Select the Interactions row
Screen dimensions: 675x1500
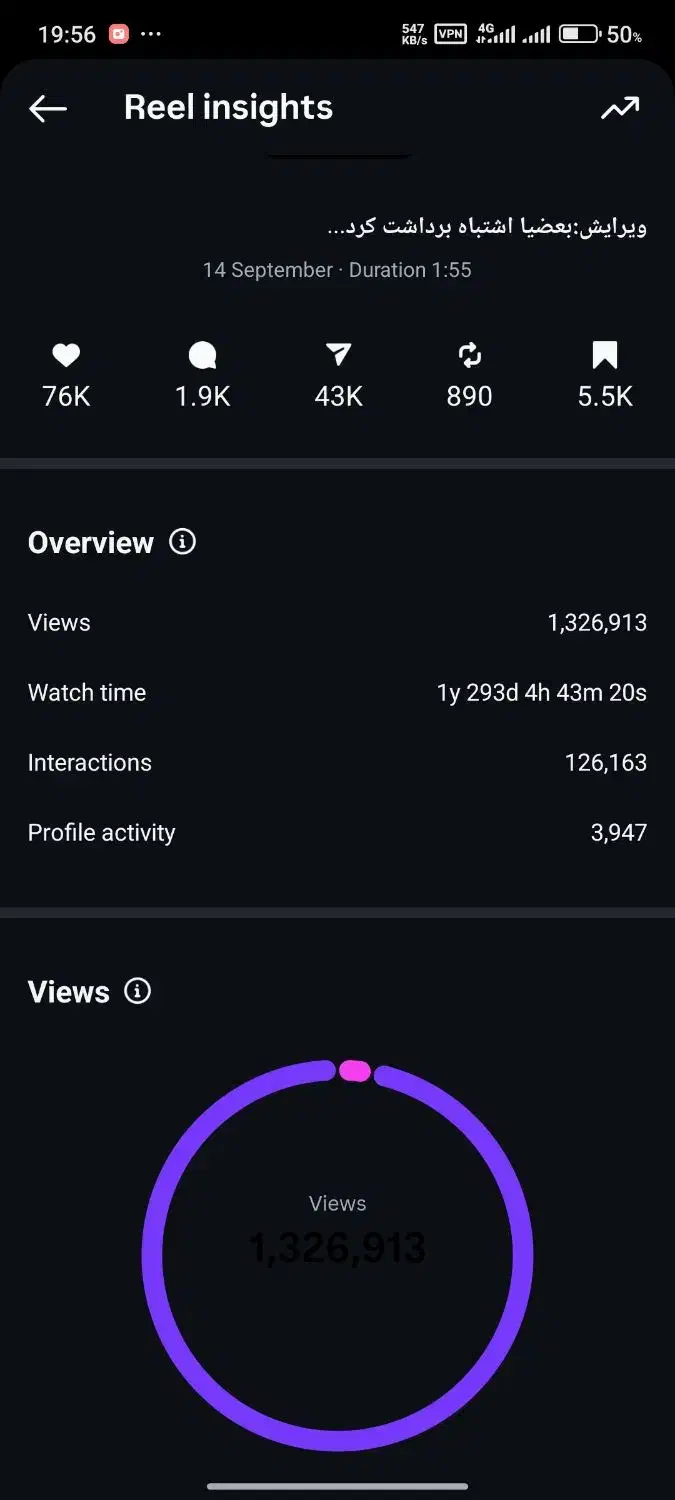coord(337,763)
